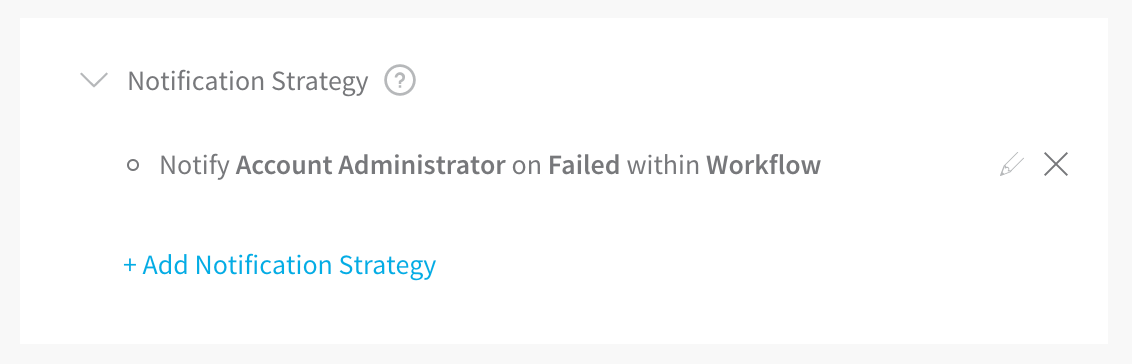
Task: Click the bold Account Administrator text
Action: (370, 165)
